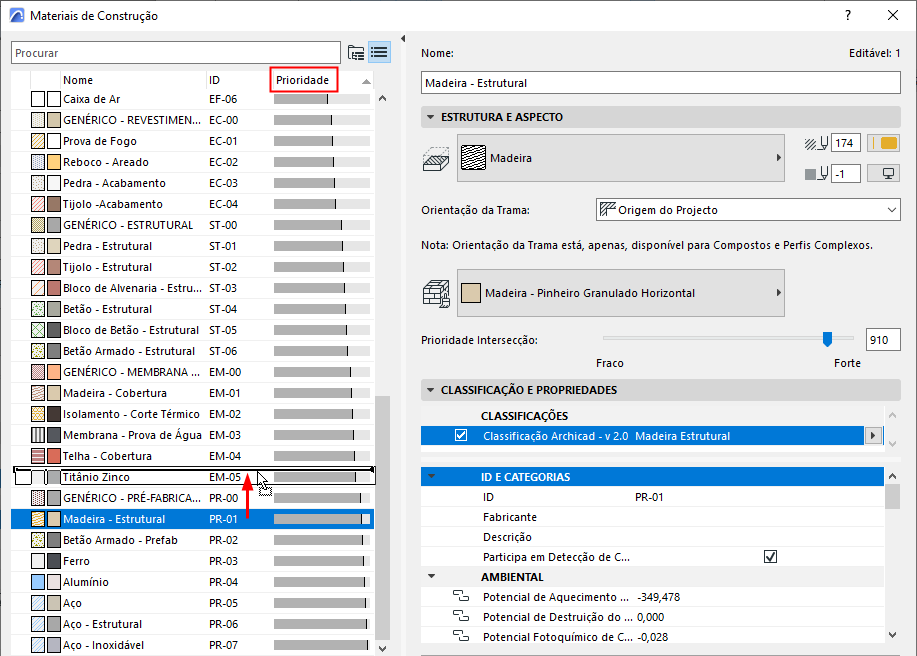This screenshot has width=917, height=656.
Task: Click the fill icon of Telha - Cobertura
Action: [x=38, y=456]
